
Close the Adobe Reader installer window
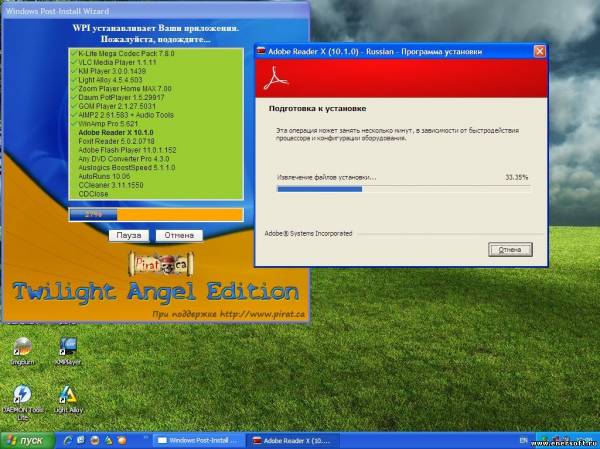(540, 51)
